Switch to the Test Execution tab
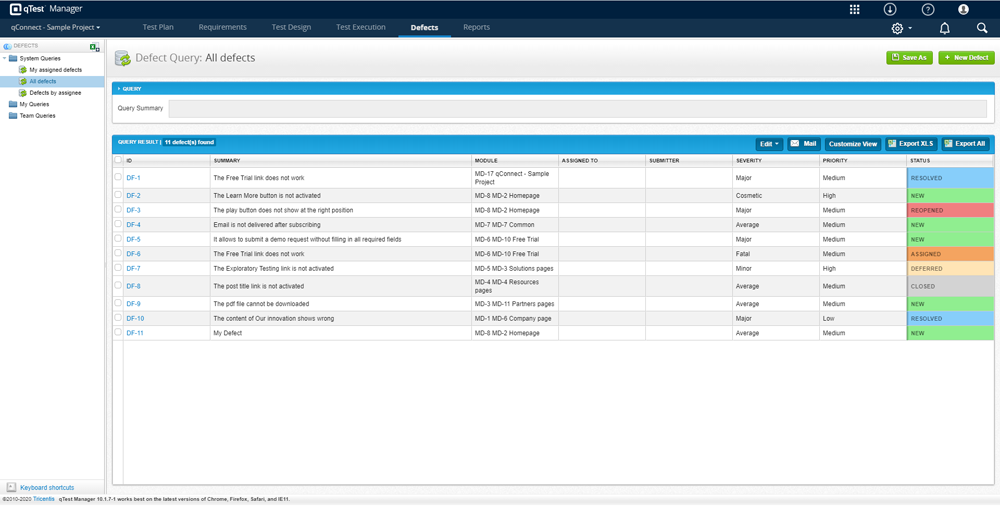 pyautogui.click(x=360, y=27)
